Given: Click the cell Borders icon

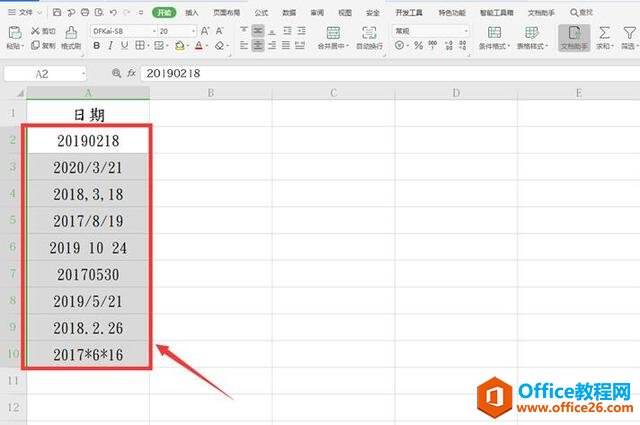Looking at the screenshot, I should tap(140, 45).
